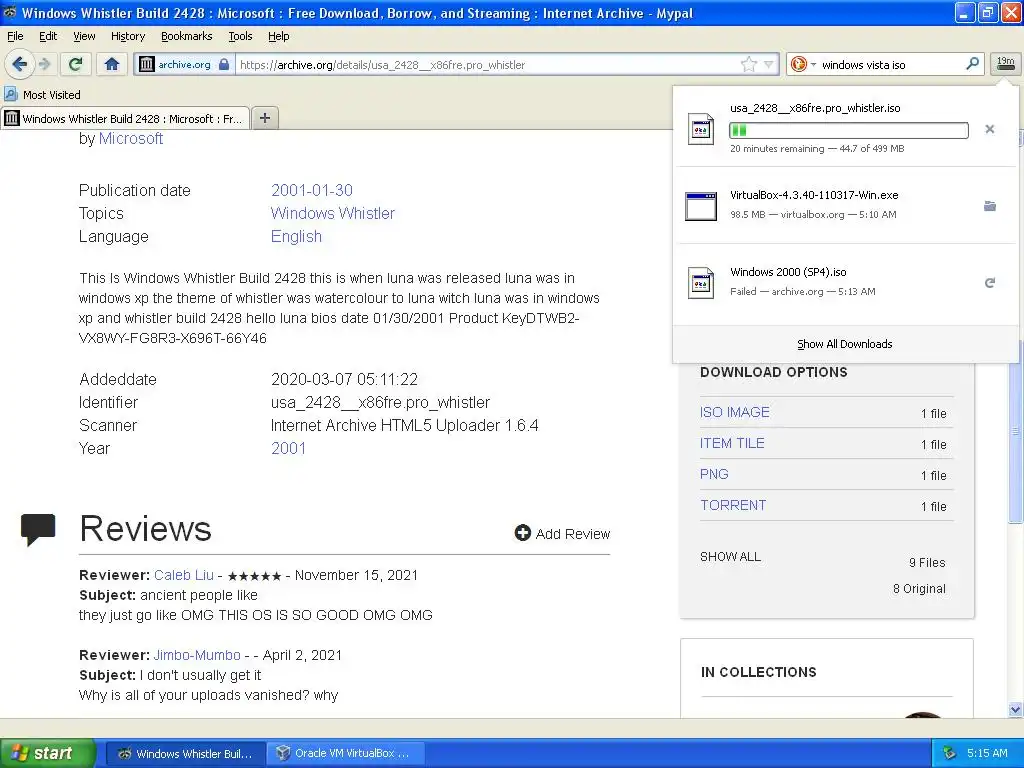Click the address bar URL field
The height and width of the screenshot is (768, 1024).
click(487, 65)
